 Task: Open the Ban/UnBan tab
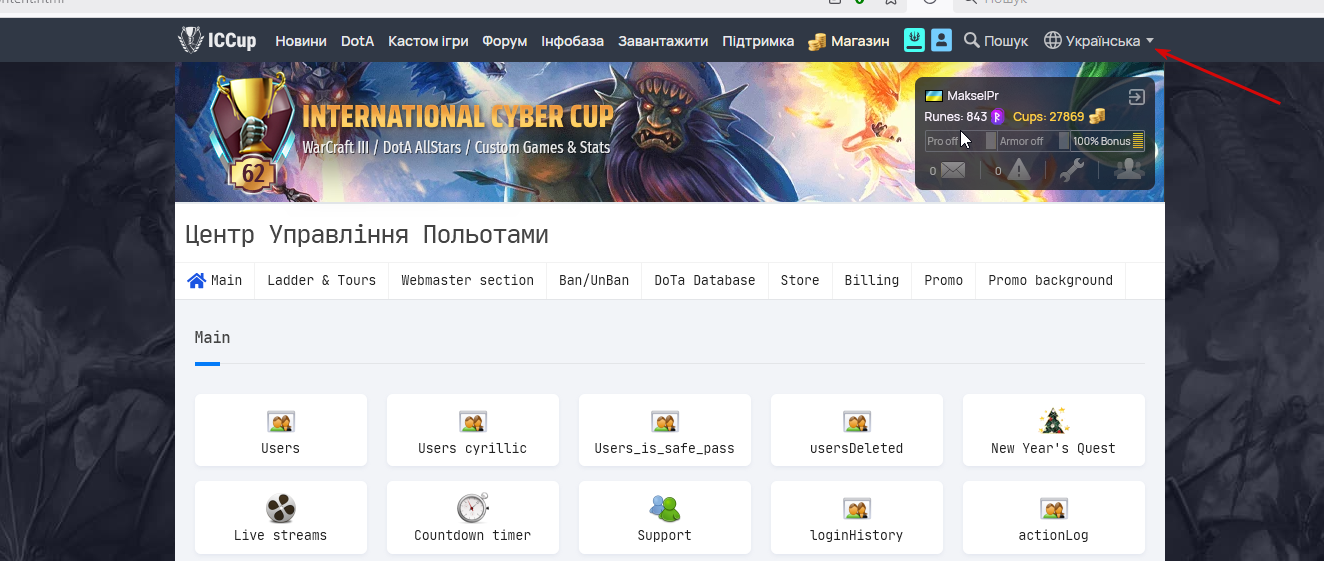(594, 281)
